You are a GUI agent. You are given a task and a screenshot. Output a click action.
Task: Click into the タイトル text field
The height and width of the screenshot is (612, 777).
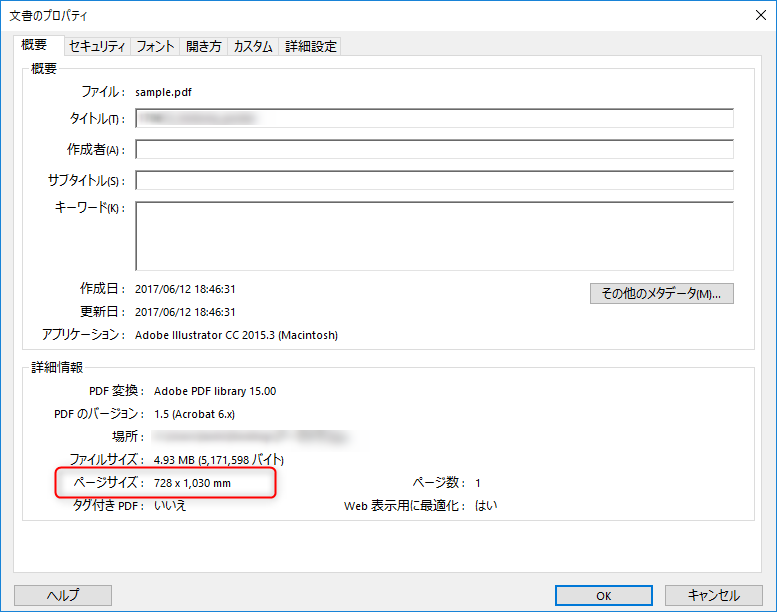point(434,118)
